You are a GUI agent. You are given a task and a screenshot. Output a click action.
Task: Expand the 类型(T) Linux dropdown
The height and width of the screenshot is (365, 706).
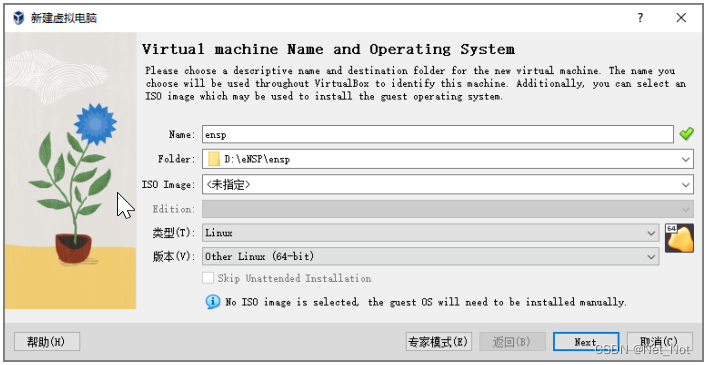(651, 233)
